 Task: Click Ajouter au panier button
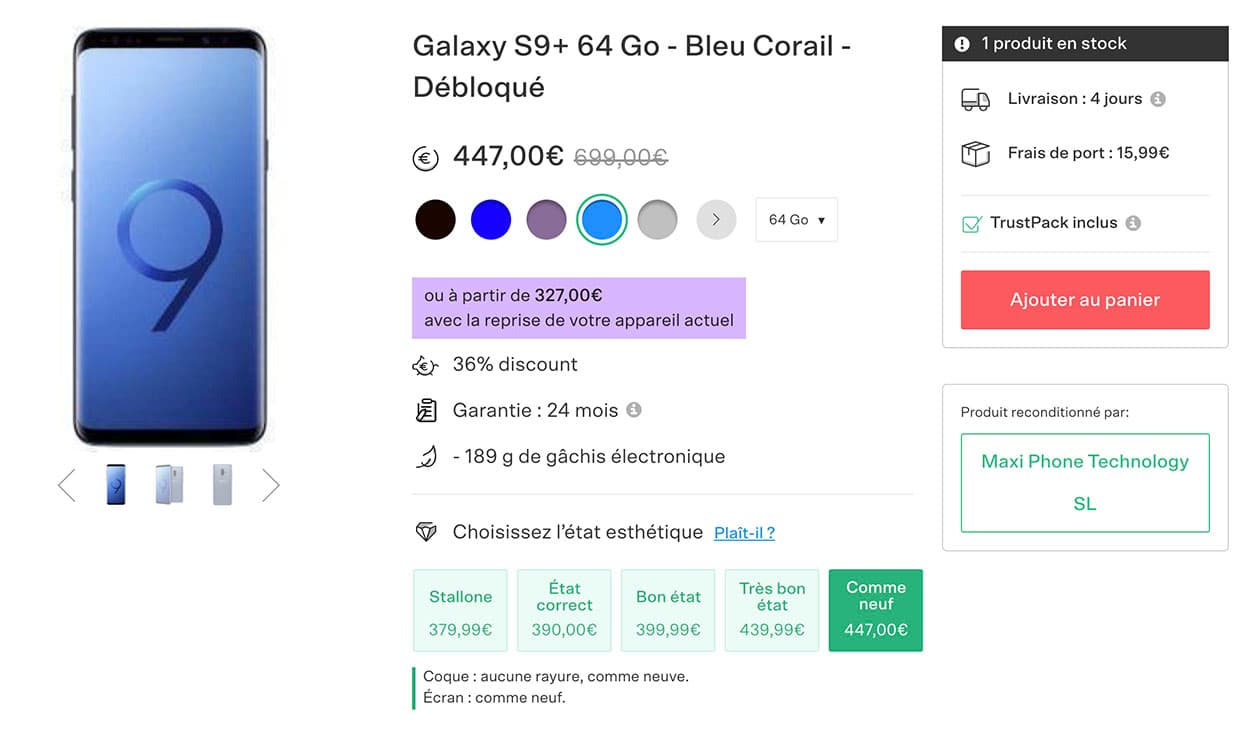click(x=1085, y=300)
